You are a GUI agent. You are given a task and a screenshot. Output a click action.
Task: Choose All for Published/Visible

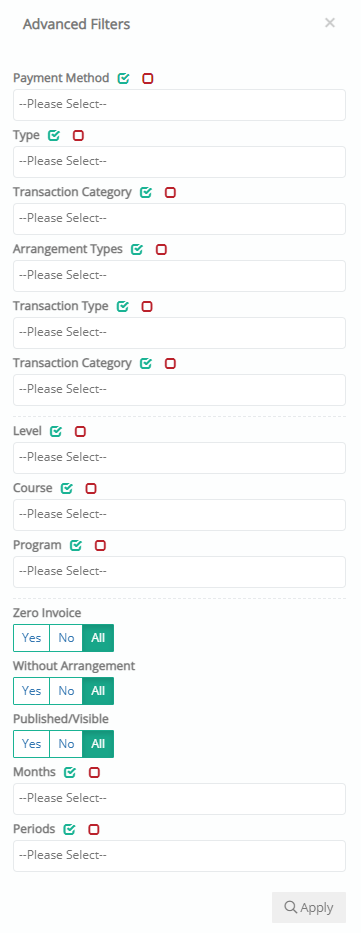(98, 744)
